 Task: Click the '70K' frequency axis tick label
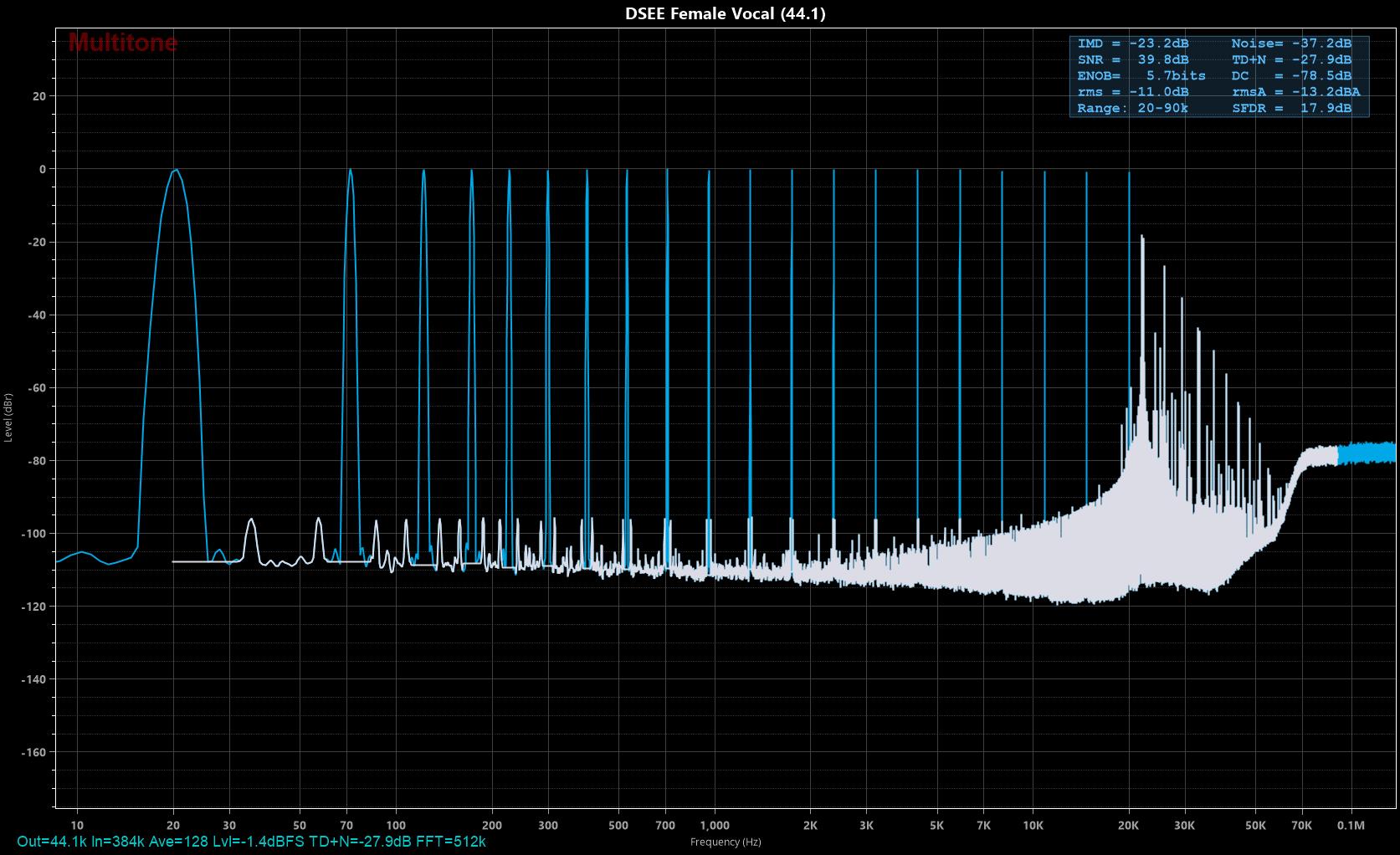pos(1301,826)
